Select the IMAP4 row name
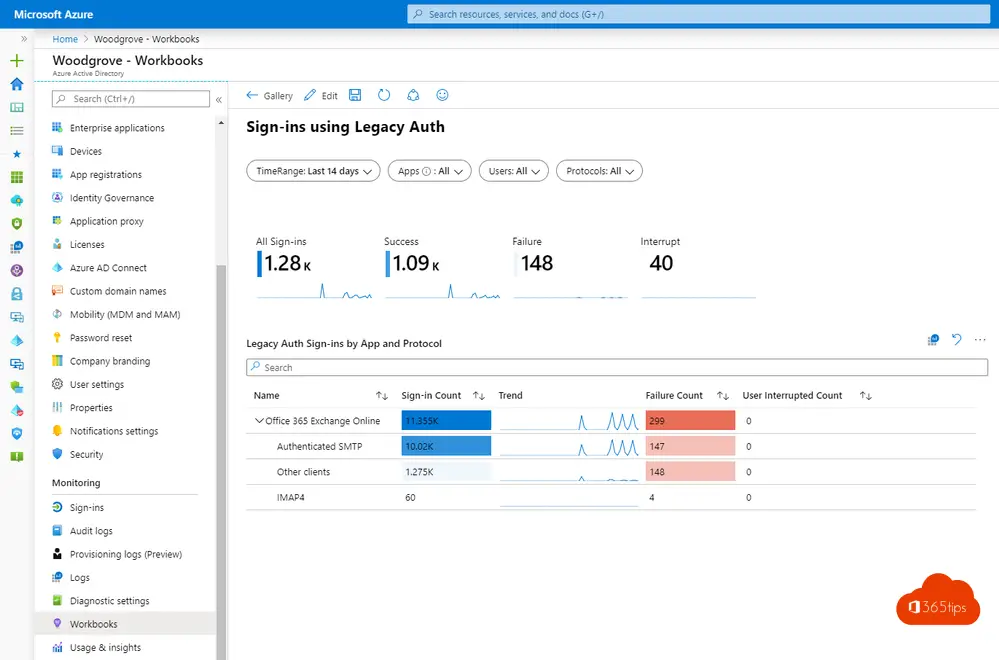The height and width of the screenshot is (660, 999). pyautogui.click(x=291, y=498)
